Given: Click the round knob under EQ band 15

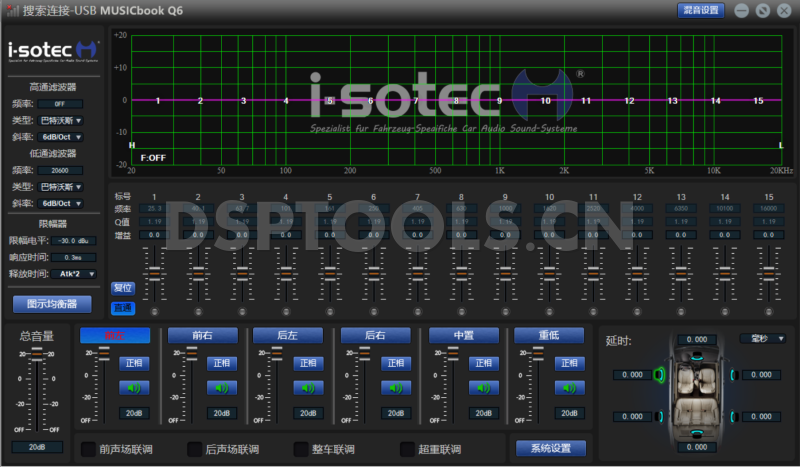Looking at the screenshot, I should 769,311.
